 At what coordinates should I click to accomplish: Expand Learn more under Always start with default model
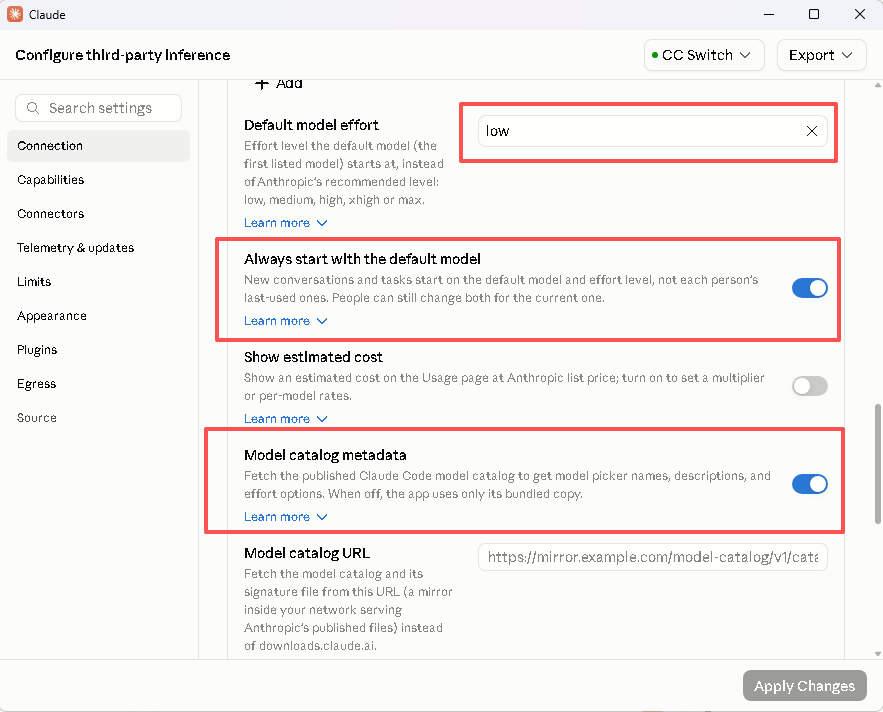click(x=286, y=321)
